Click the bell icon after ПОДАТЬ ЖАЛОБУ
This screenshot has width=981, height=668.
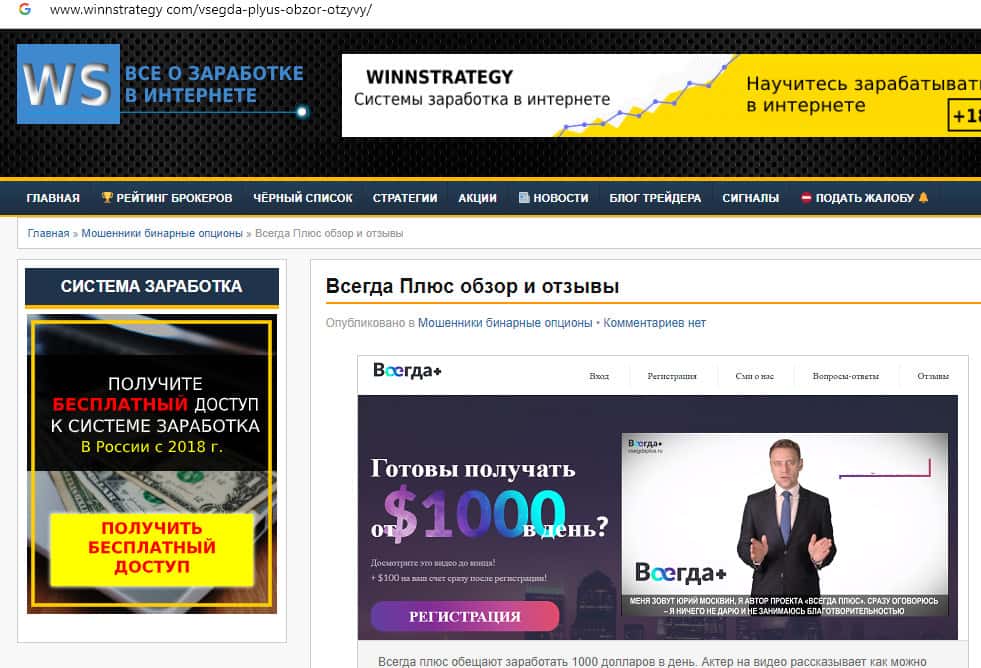point(923,198)
